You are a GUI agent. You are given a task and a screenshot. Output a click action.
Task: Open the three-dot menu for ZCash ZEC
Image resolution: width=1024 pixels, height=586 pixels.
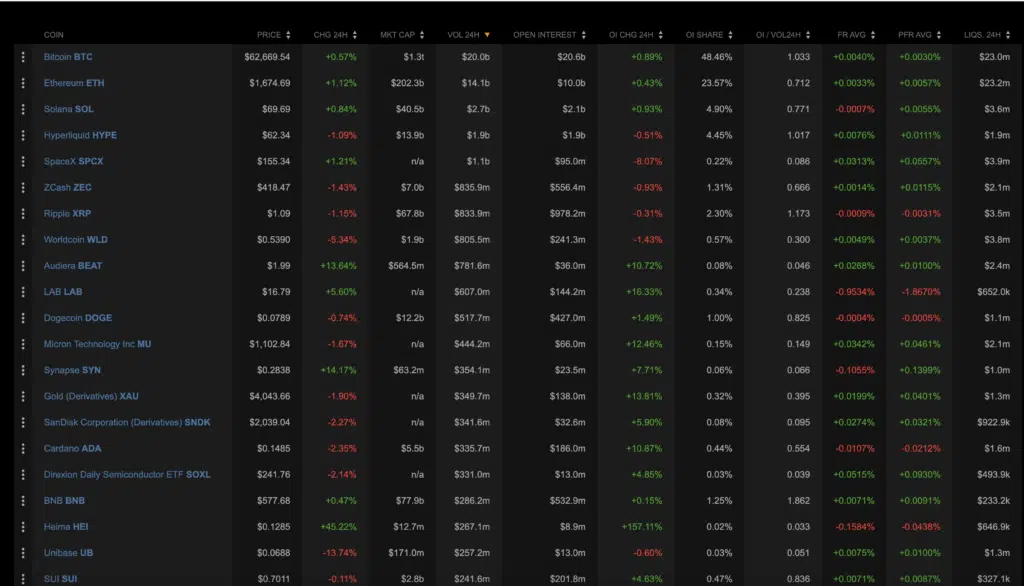point(23,187)
